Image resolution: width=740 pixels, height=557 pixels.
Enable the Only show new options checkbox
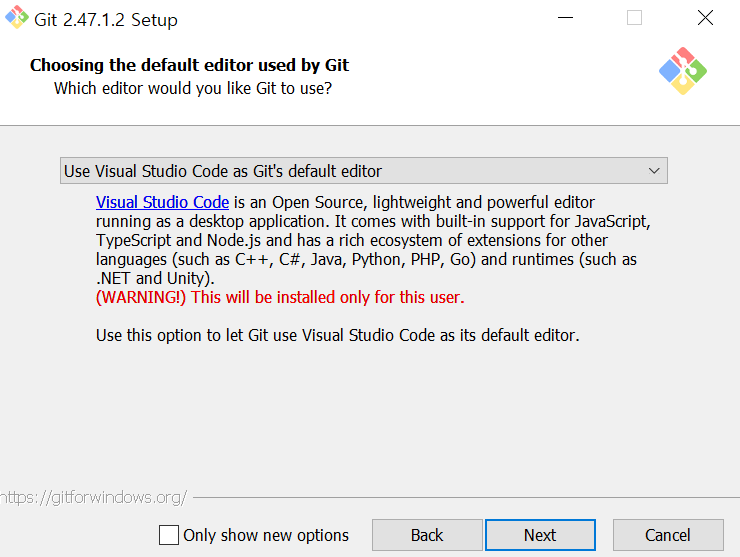click(169, 535)
